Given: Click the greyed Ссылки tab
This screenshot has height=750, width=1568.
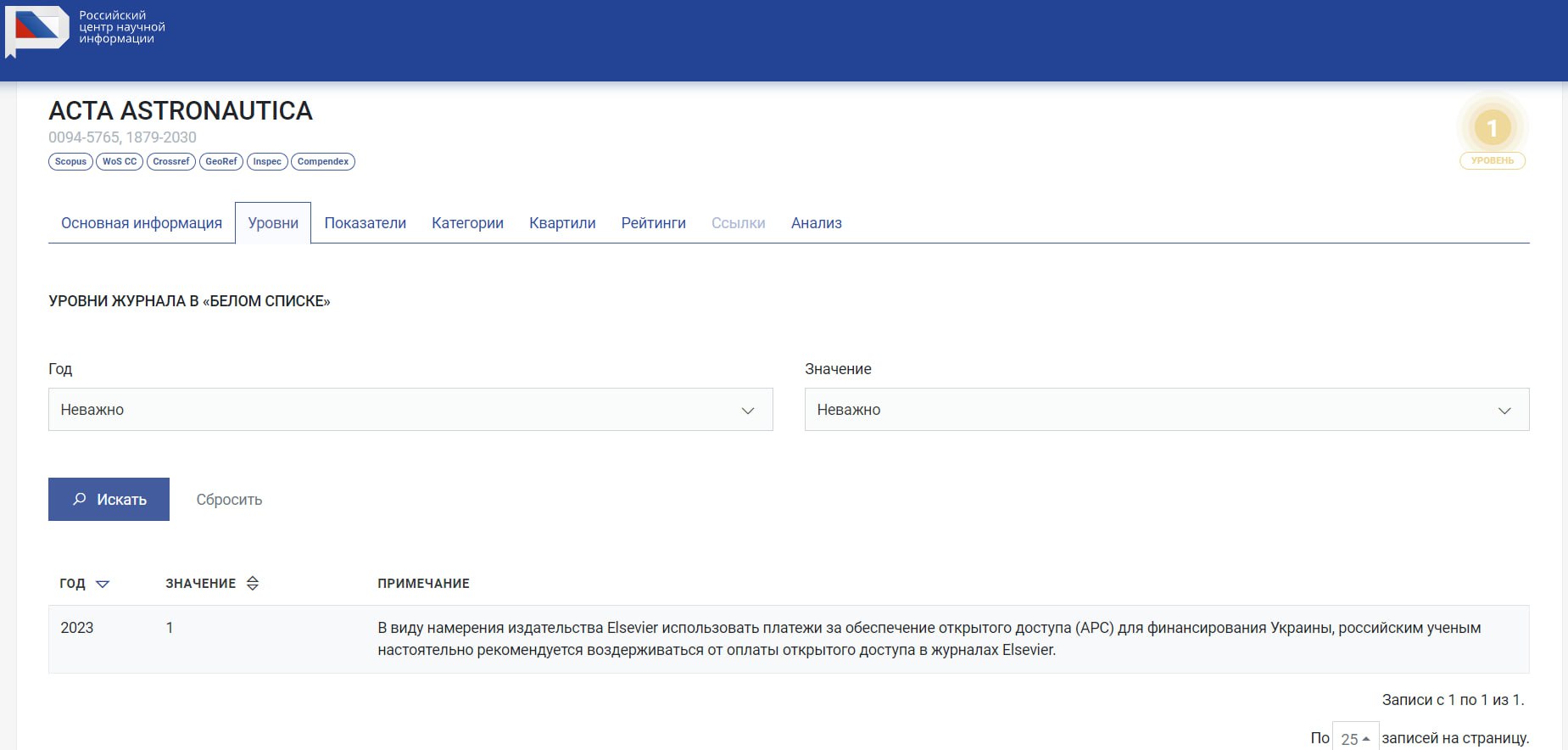Looking at the screenshot, I should [x=739, y=223].
